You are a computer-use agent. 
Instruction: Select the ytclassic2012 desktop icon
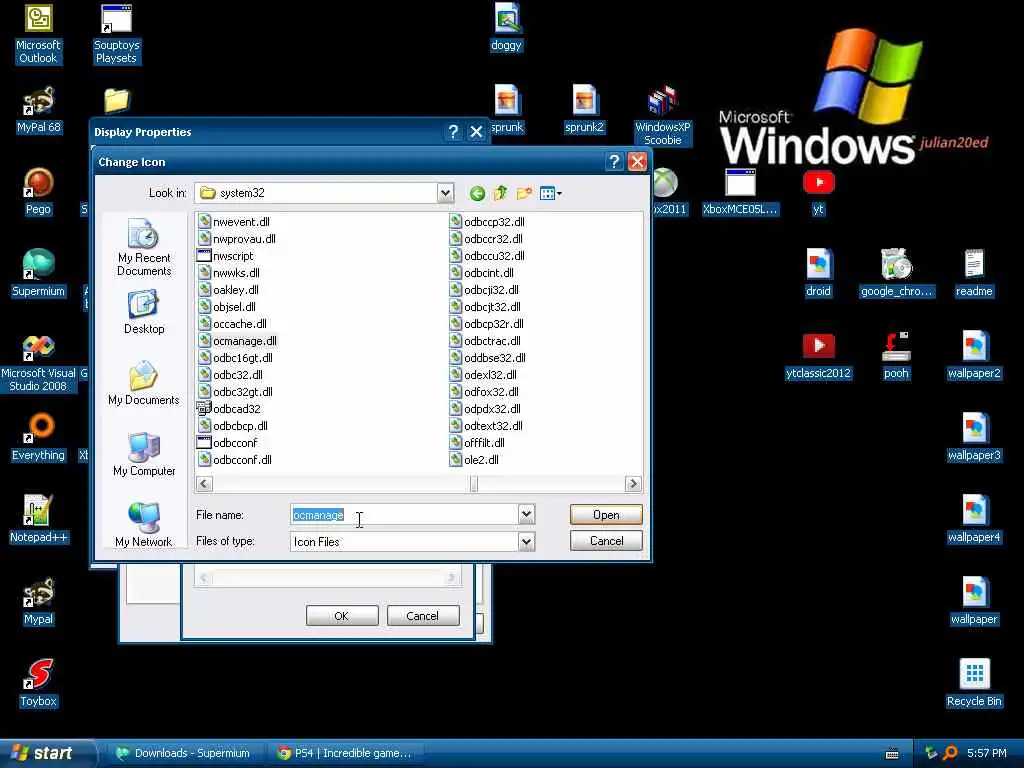coord(818,356)
